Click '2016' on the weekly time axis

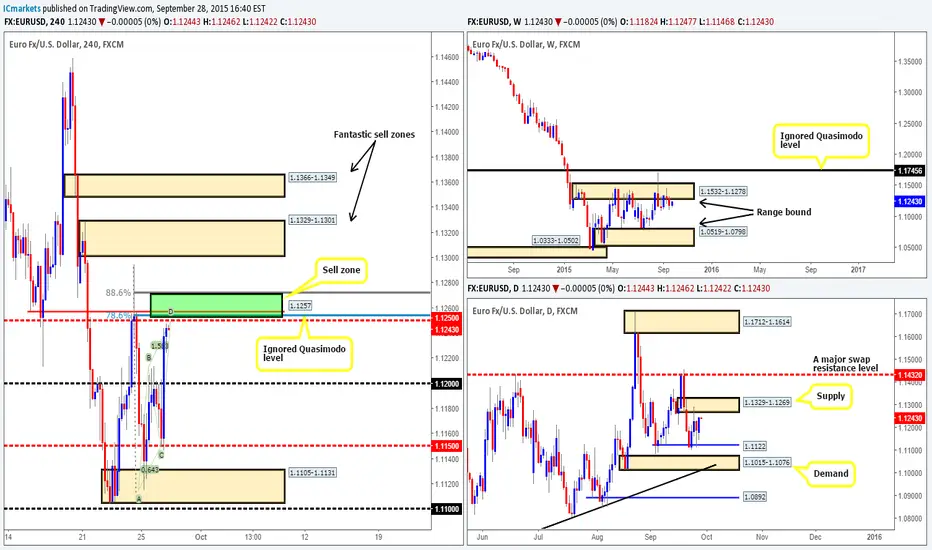pyautogui.click(x=711, y=270)
